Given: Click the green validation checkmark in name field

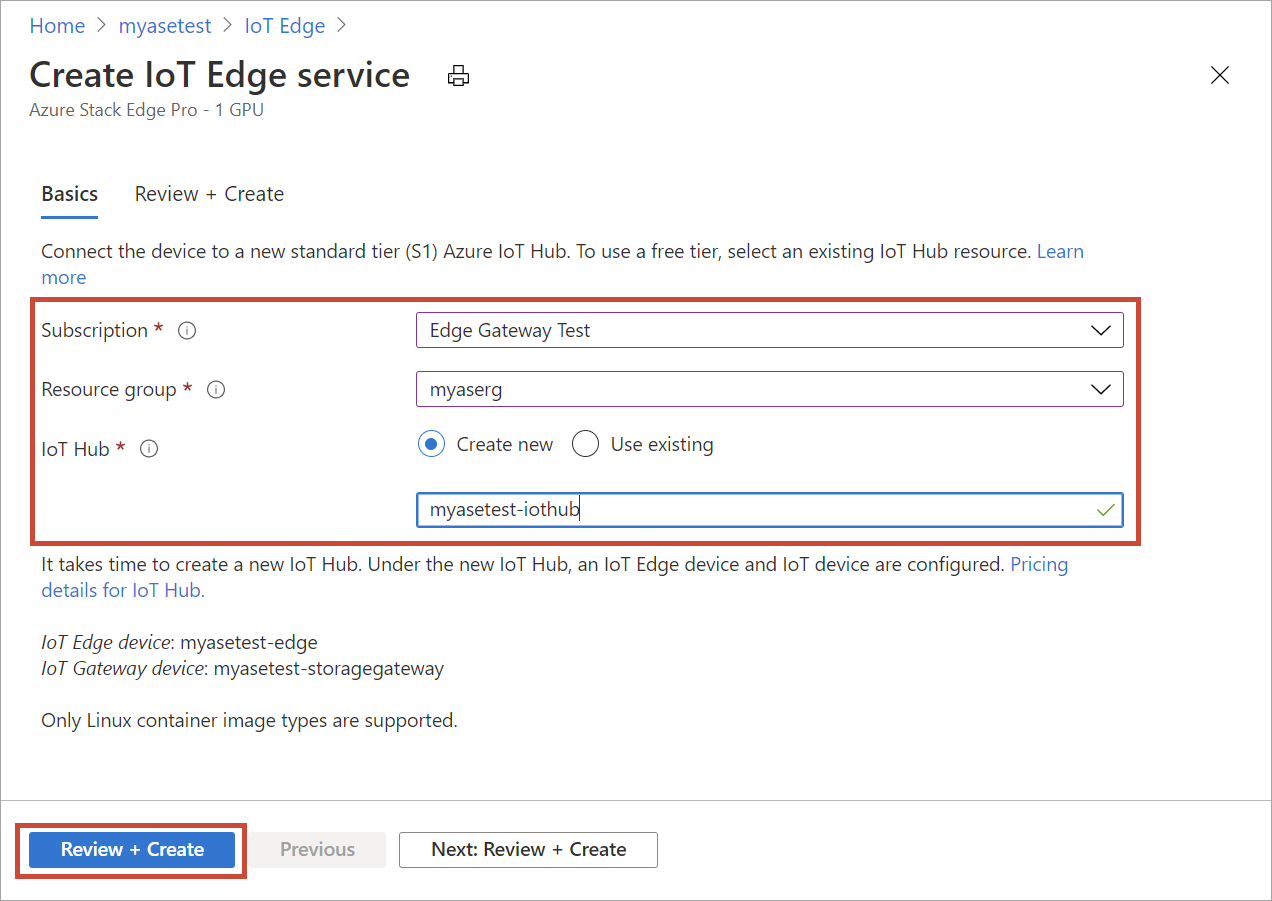Looking at the screenshot, I should point(1104,510).
